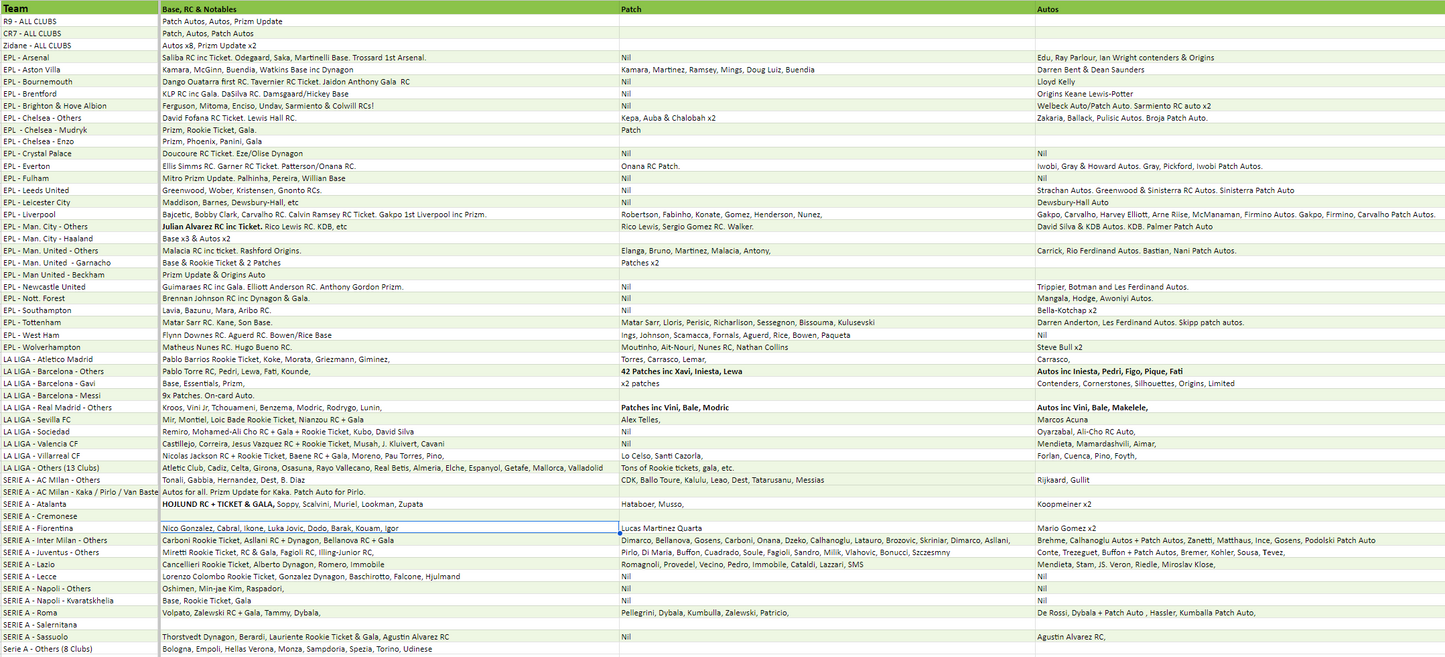The width and height of the screenshot is (1445, 657).
Task: Click the 'Patch' column header
Action: 826,8
